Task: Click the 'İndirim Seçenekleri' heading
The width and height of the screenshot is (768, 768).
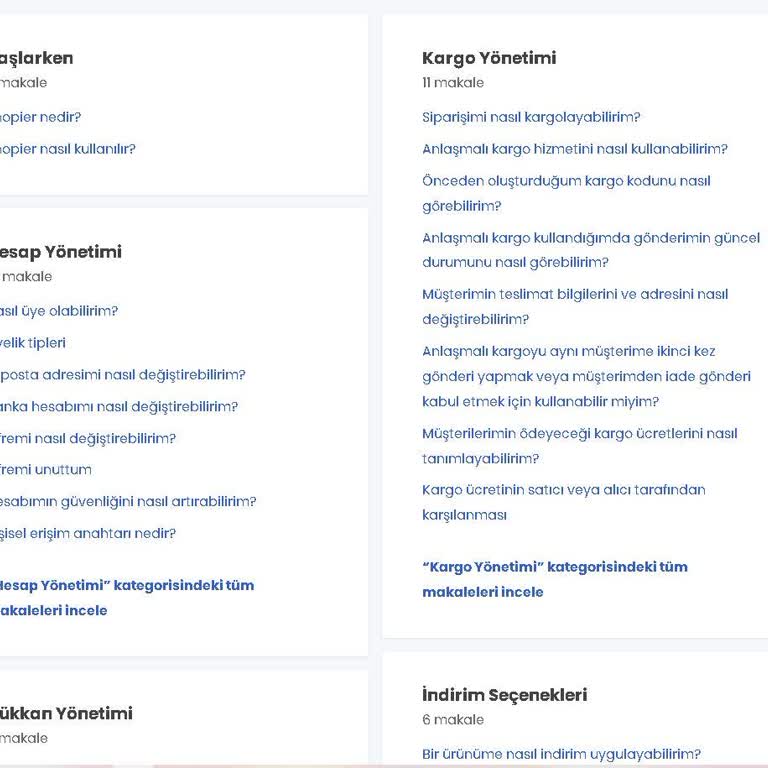Action: tap(504, 695)
